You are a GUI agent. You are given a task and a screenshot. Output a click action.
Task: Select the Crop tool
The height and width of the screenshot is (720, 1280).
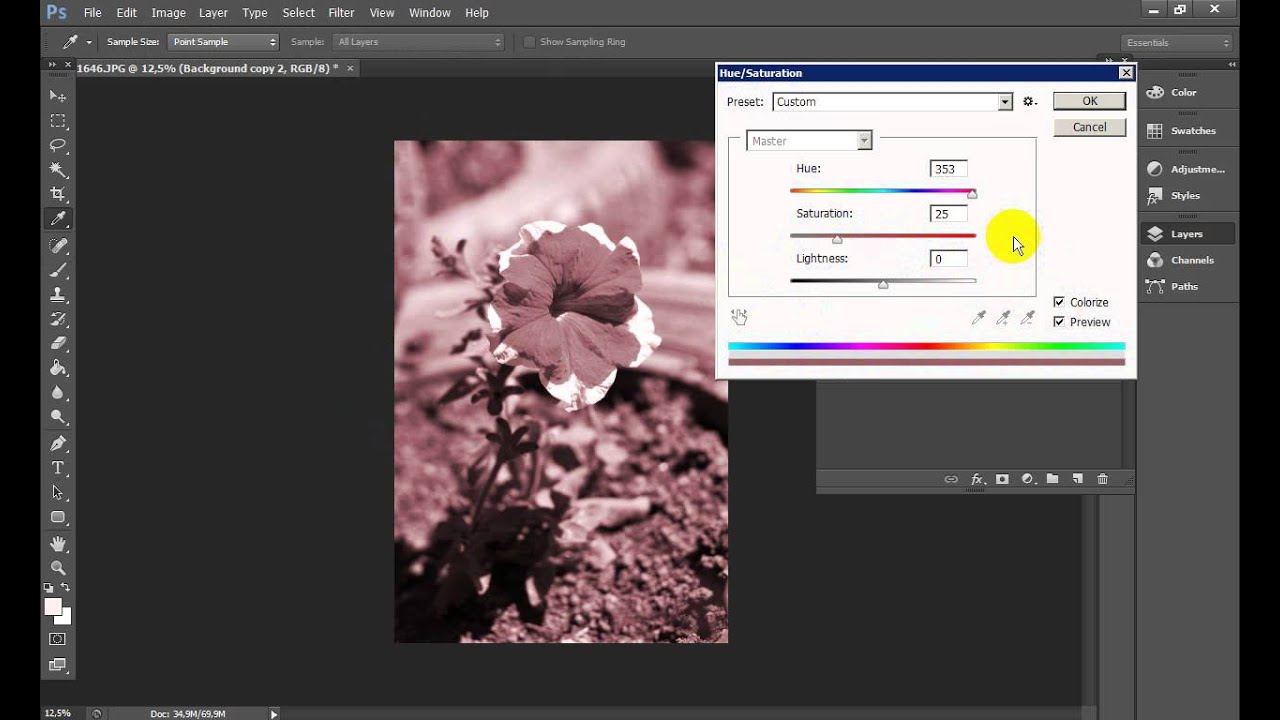point(58,194)
